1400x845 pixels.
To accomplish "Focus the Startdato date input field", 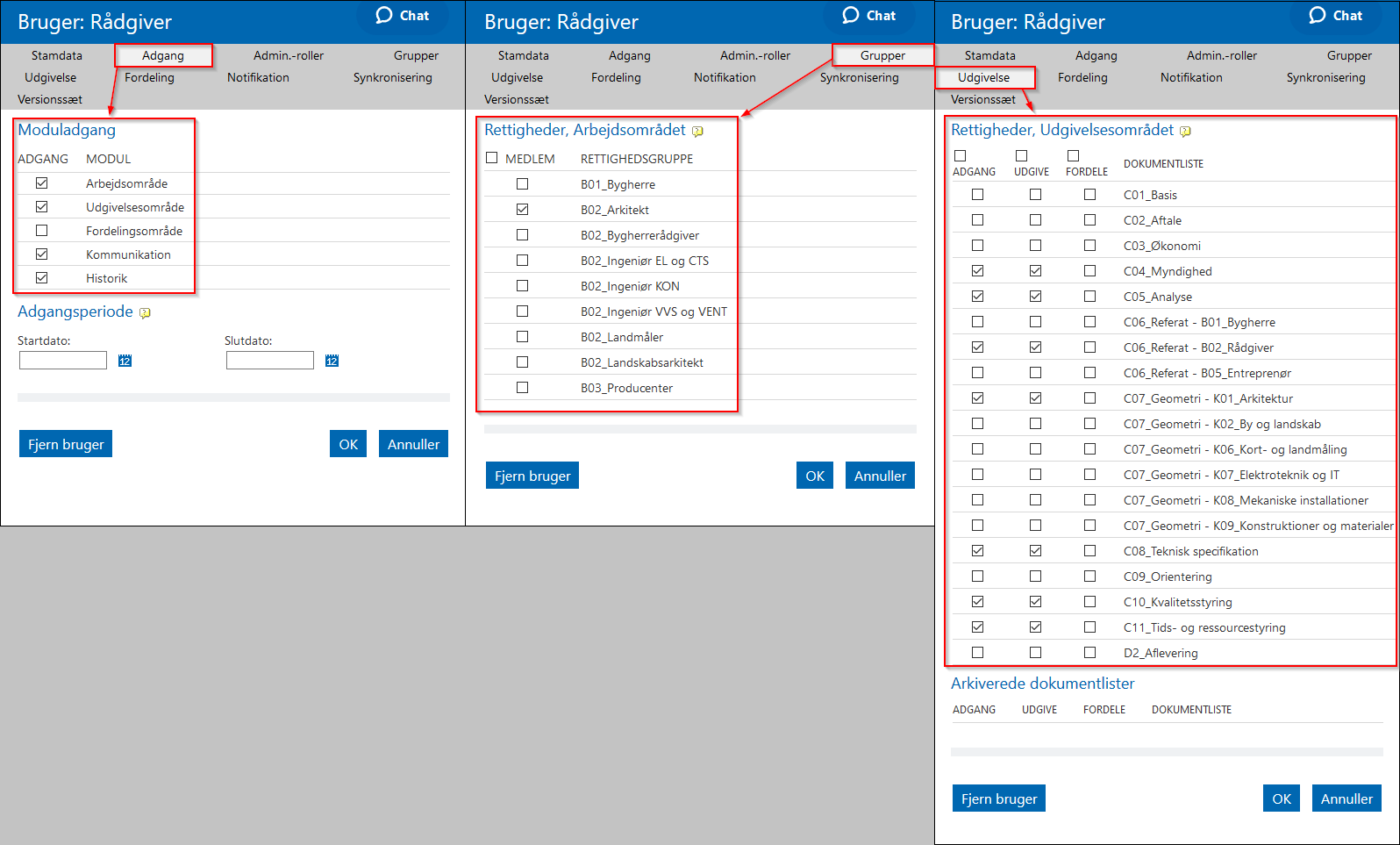I will click(63, 361).
